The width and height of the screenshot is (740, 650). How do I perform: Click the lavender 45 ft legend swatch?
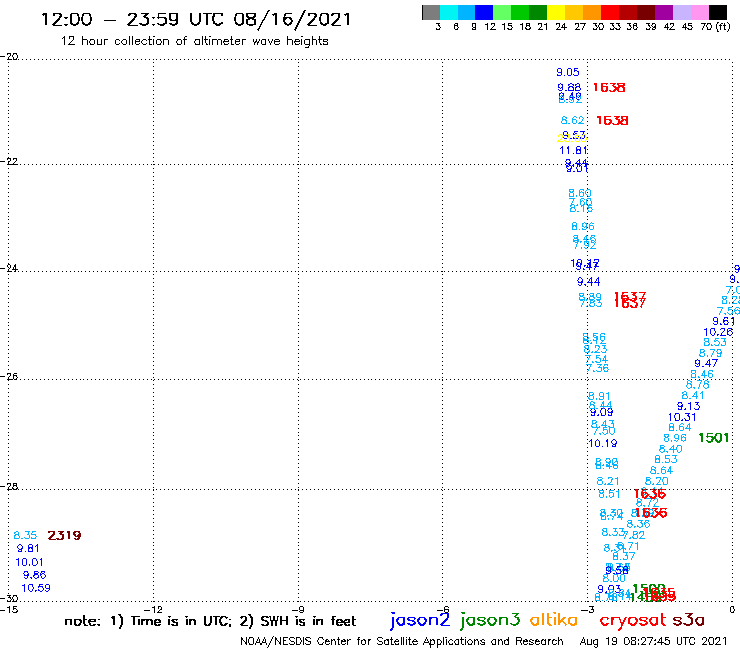[681, 12]
